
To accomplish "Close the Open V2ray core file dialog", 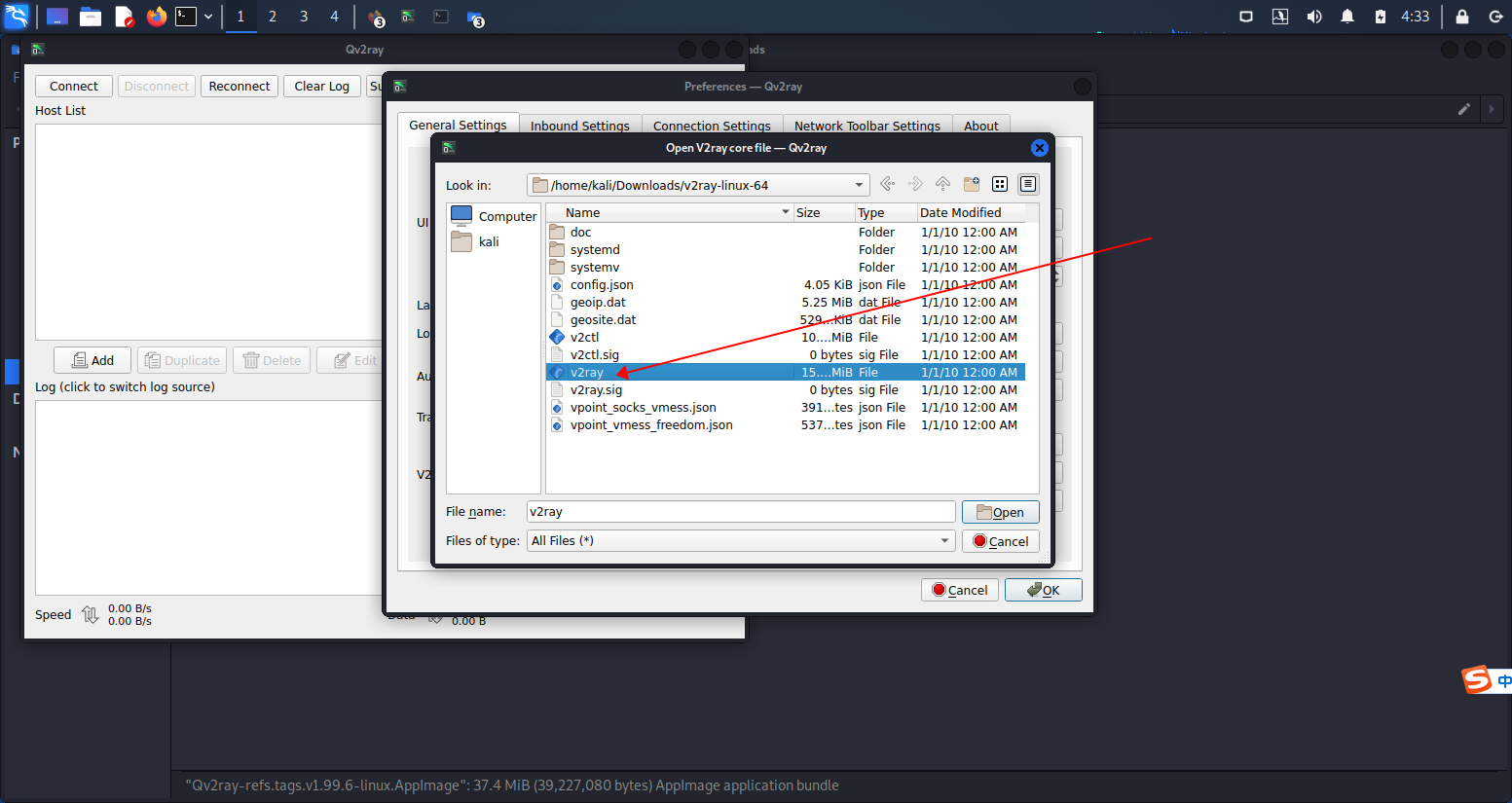I will click(x=1039, y=148).
